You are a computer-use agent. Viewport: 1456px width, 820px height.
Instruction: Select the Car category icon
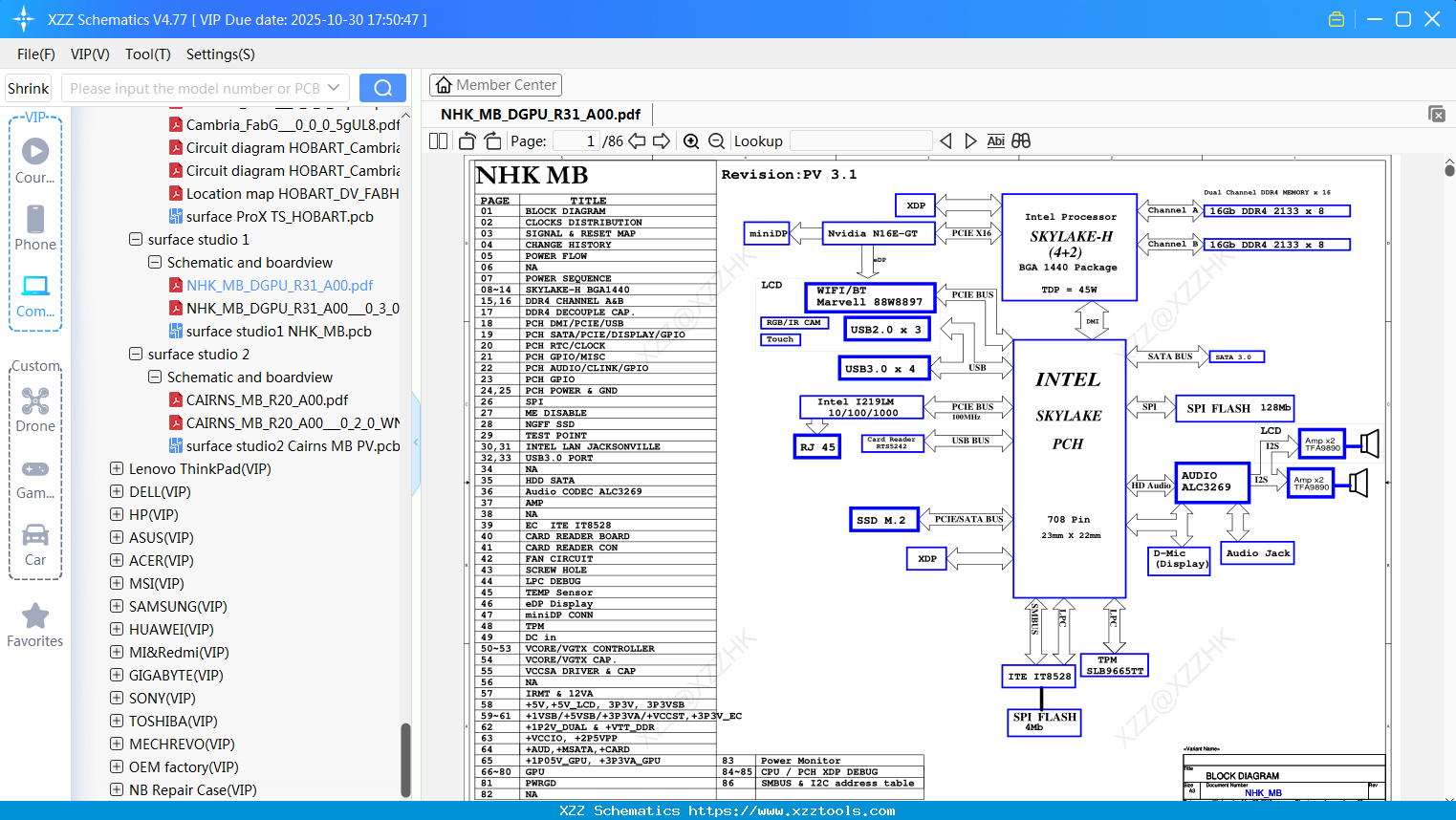[x=35, y=544]
